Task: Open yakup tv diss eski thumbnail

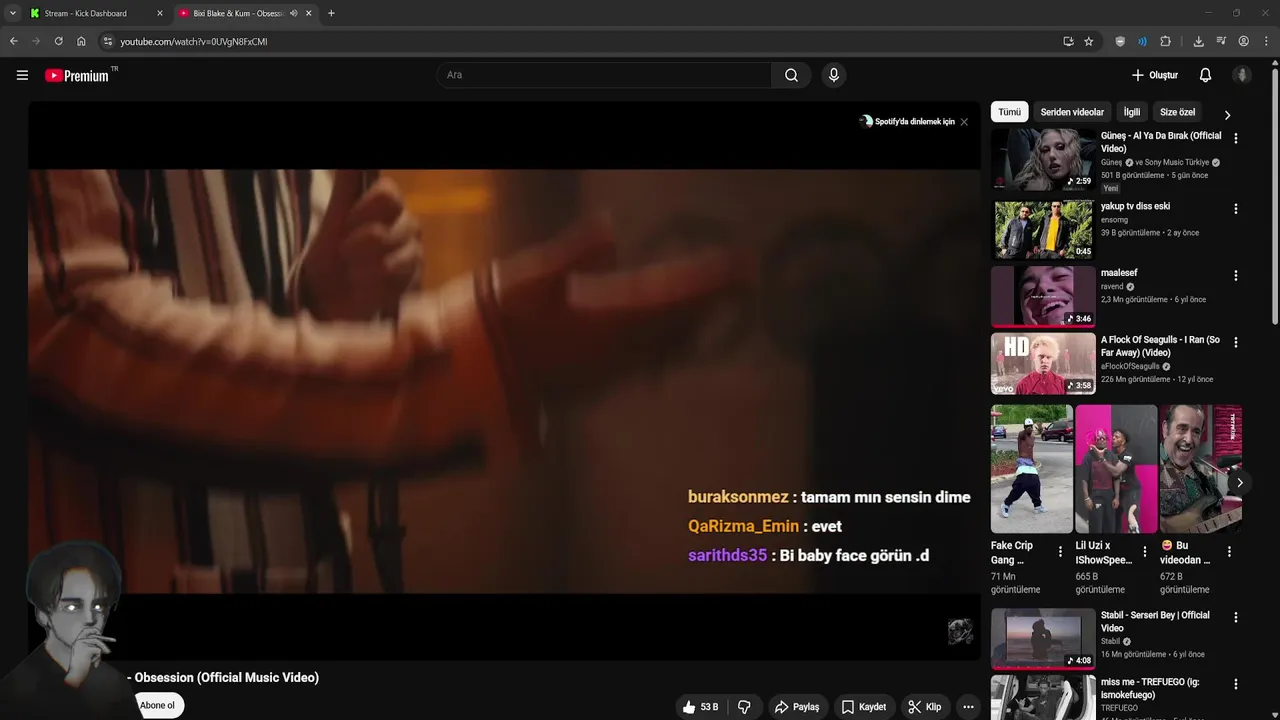Action: [x=1043, y=229]
